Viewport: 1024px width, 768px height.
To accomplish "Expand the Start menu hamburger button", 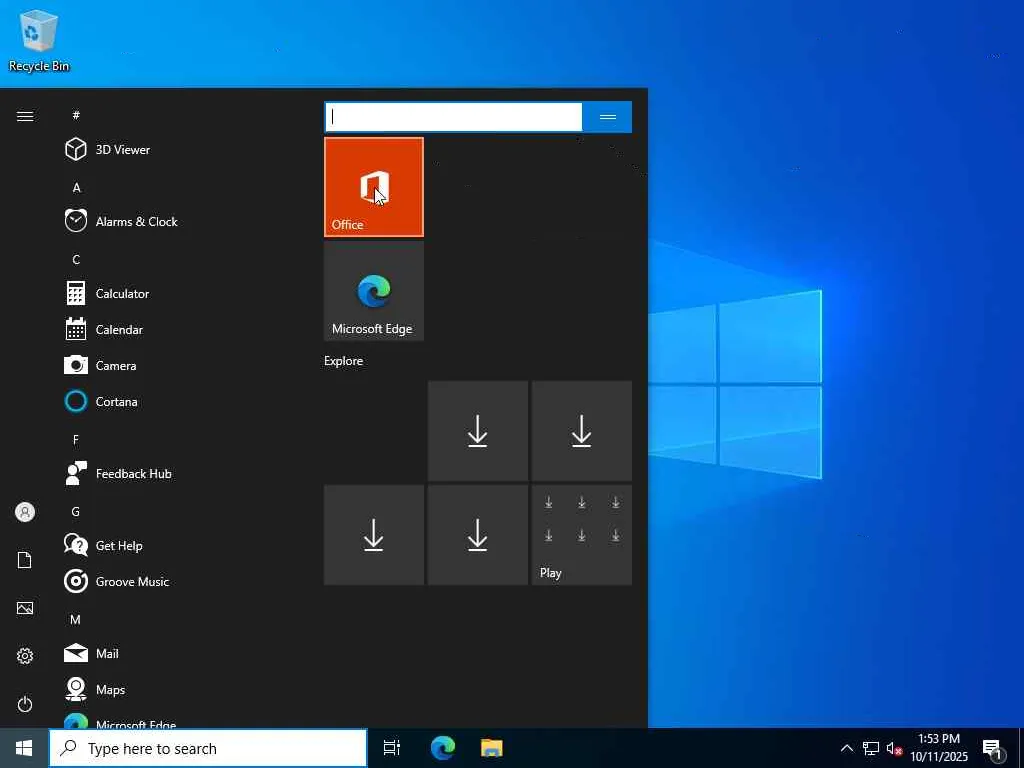I will (25, 116).
